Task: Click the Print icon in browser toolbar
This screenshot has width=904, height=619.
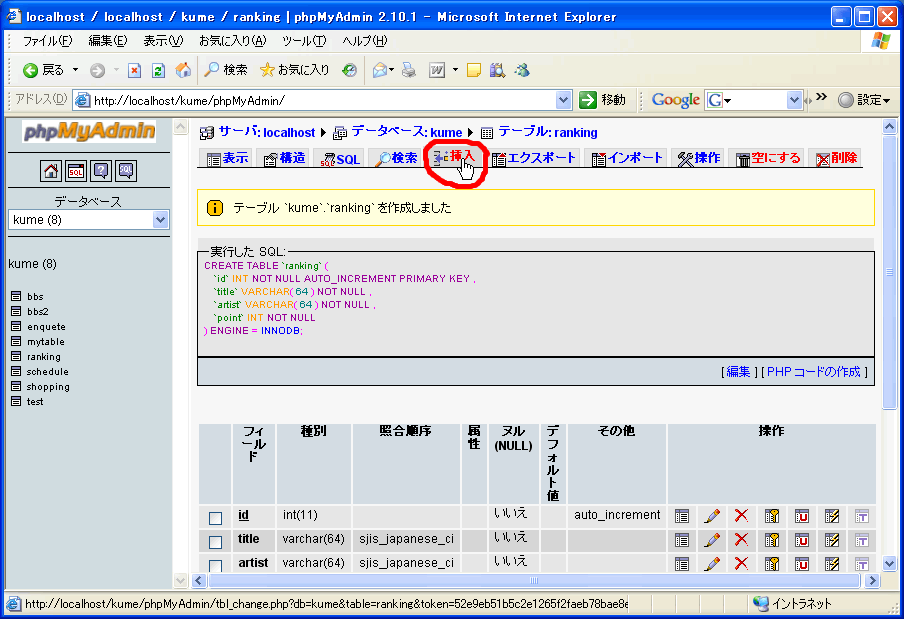Action: pos(409,70)
